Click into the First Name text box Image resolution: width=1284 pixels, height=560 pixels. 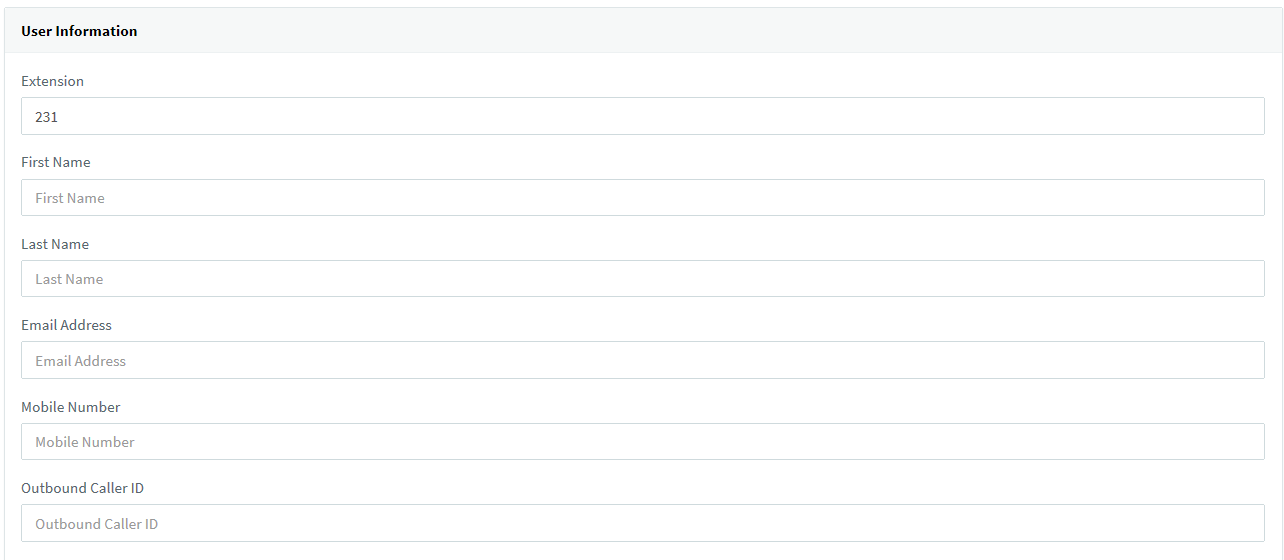click(642, 198)
